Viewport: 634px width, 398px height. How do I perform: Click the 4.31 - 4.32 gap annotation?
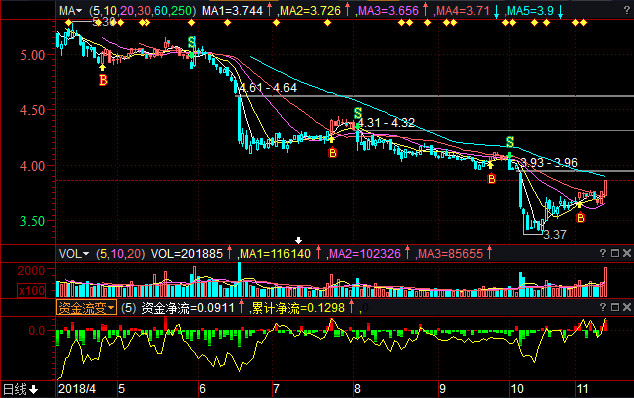(387, 123)
